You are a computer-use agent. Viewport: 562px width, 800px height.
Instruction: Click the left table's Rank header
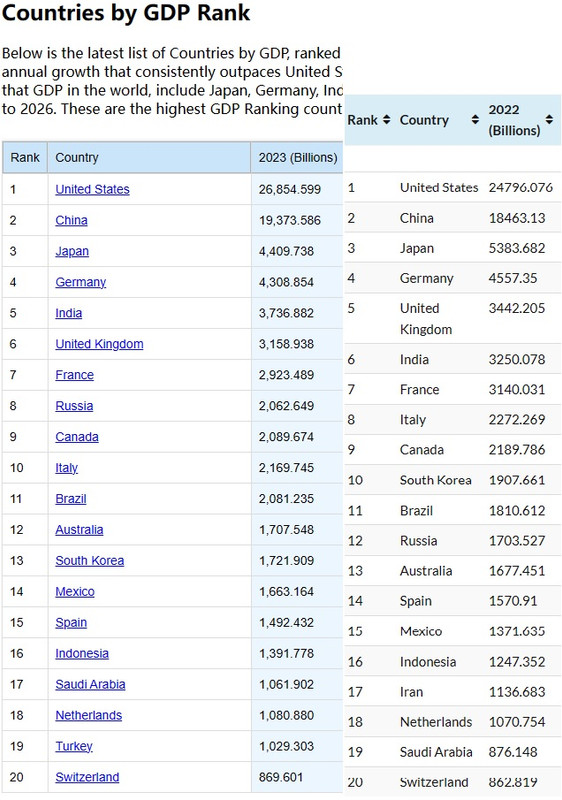[25, 158]
